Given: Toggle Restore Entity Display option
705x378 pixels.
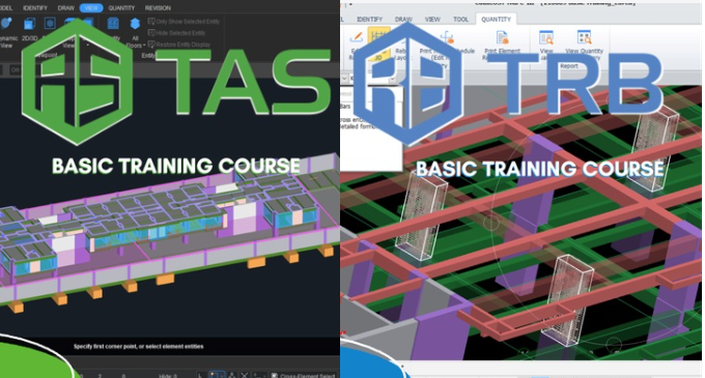Looking at the screenshot, I should pyautogui.click(x=179, y=44).
